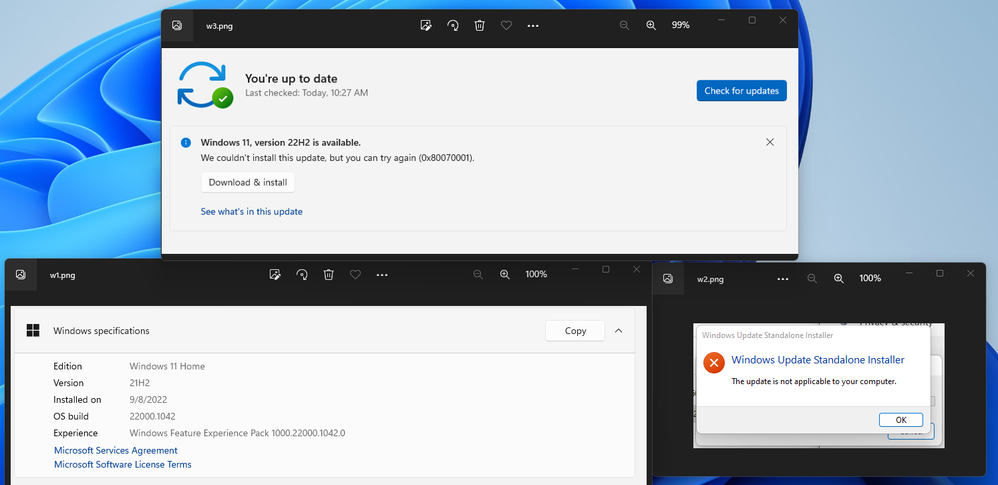Minimize the w2.png window

[909, 274]
